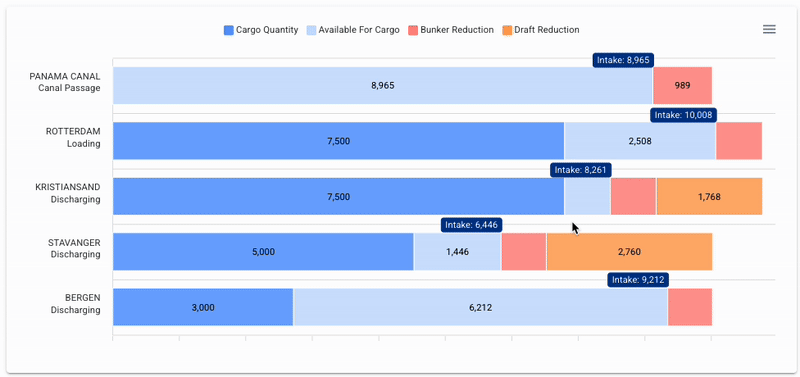800x377 pixels.
Task: Click the Intake: 9,212 label
Action: (638, 280)
